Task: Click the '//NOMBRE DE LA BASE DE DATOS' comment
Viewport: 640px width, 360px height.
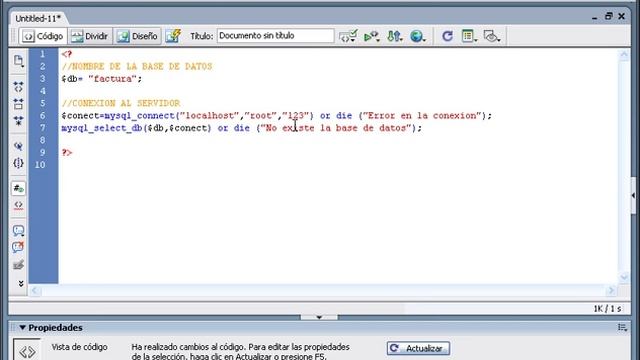Action: tap(137, 66)
